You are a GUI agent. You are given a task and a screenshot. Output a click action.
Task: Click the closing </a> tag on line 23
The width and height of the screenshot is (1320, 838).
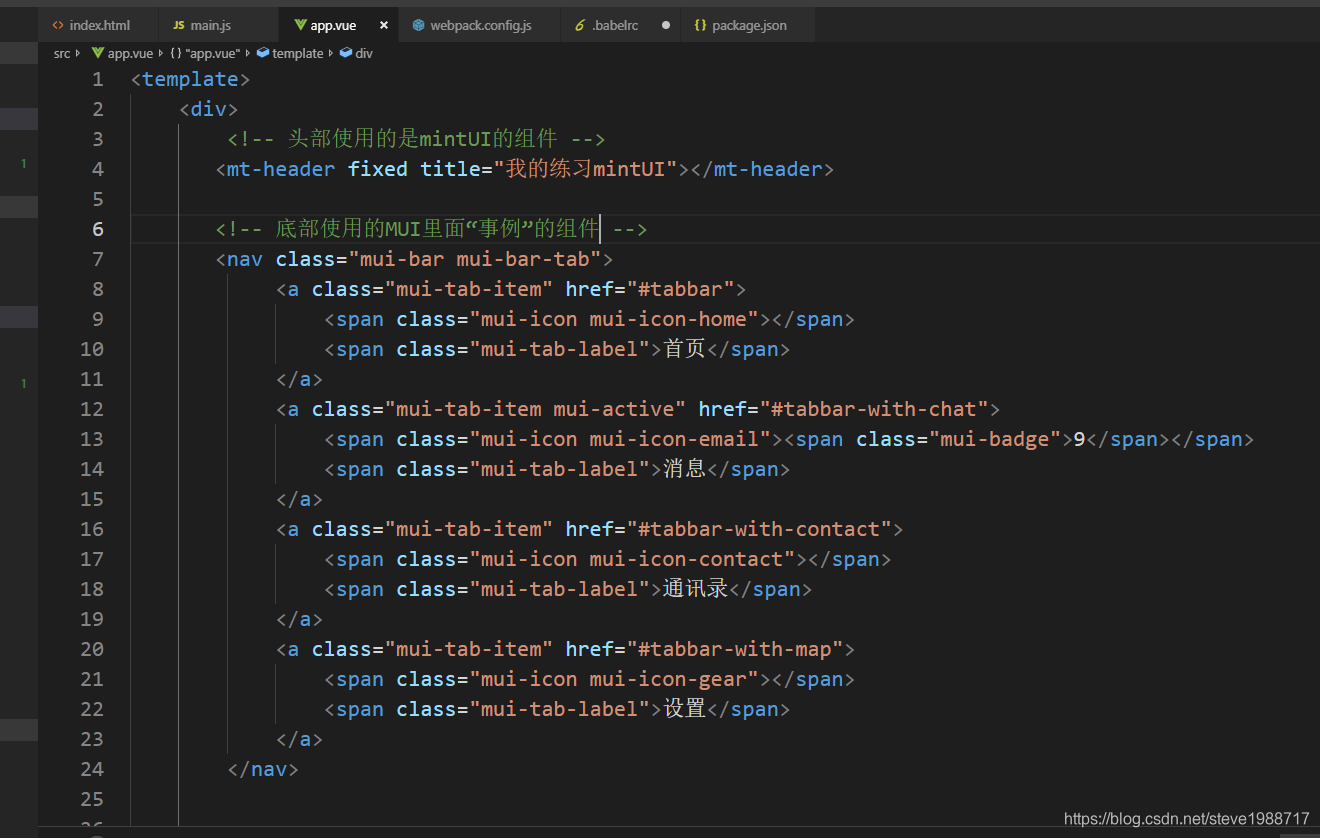(300, 739)
